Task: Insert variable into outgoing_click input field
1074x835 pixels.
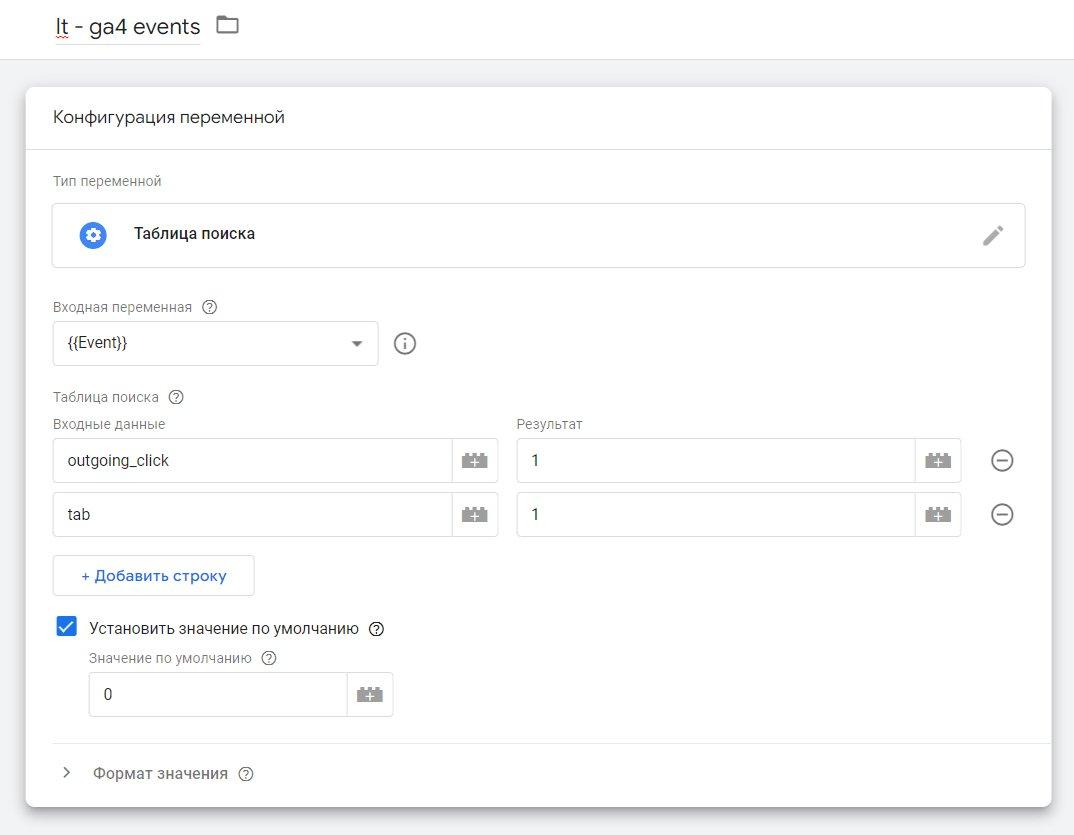Action: 475,461
